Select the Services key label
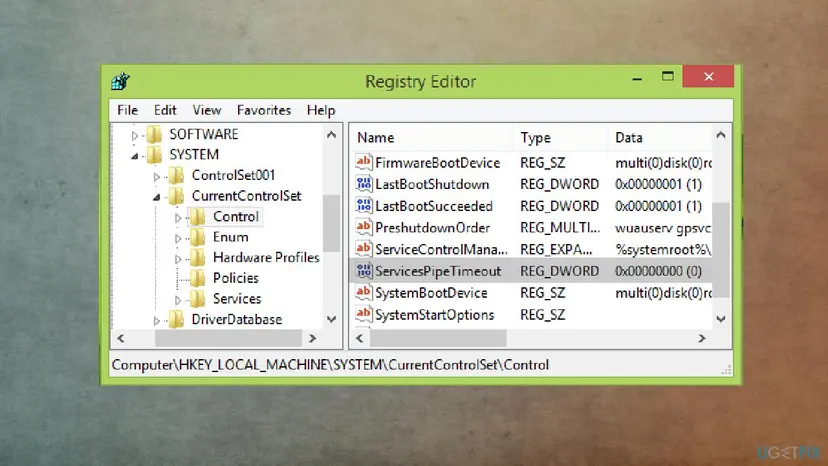The width and height of the screenshot is (828, 466). coord(237,299)
